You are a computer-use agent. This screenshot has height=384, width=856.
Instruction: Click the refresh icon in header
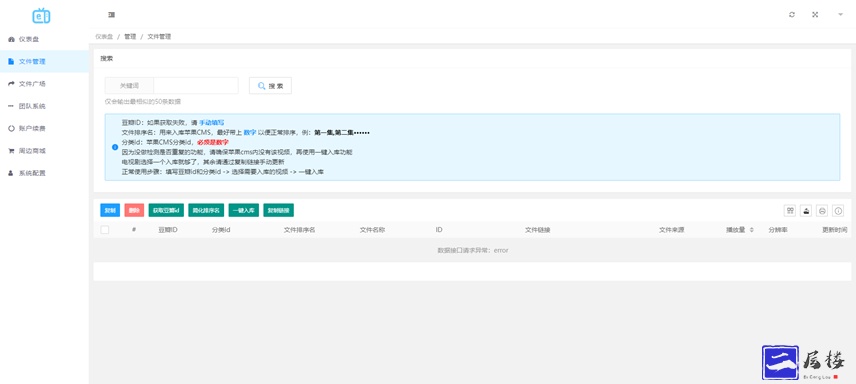(792, 15)
